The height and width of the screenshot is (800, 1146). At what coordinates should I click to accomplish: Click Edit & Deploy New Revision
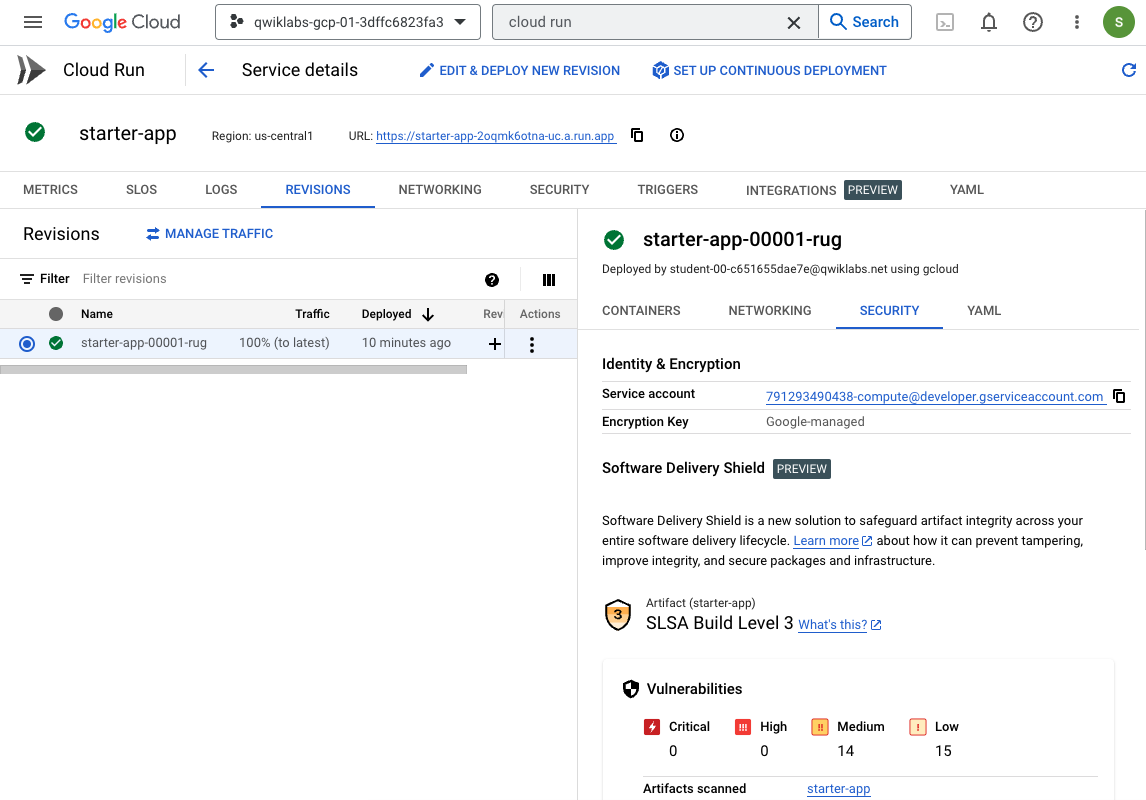pos(519,70)
